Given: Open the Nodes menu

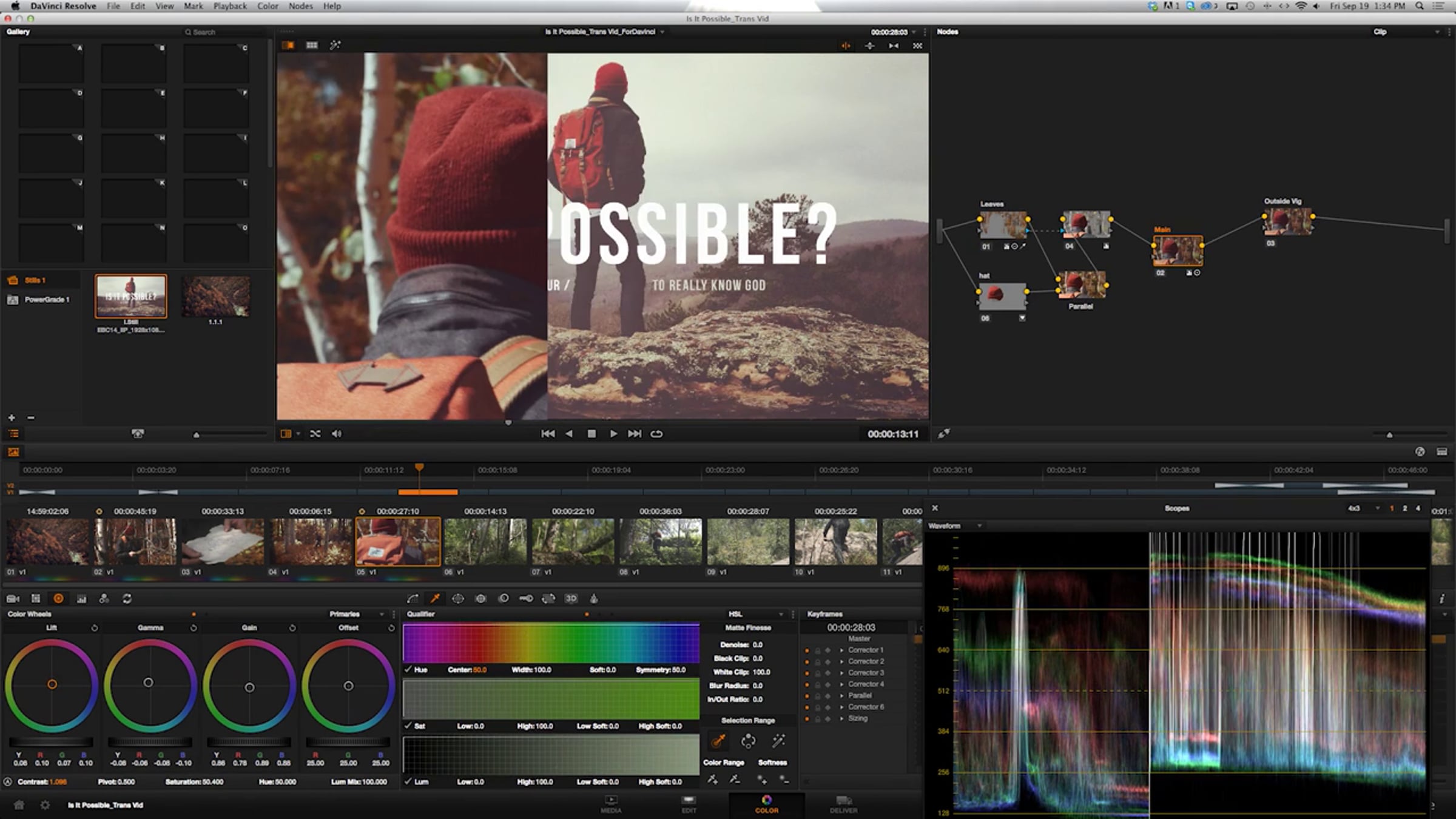Looking at the screenshot, I should [301, 6].
